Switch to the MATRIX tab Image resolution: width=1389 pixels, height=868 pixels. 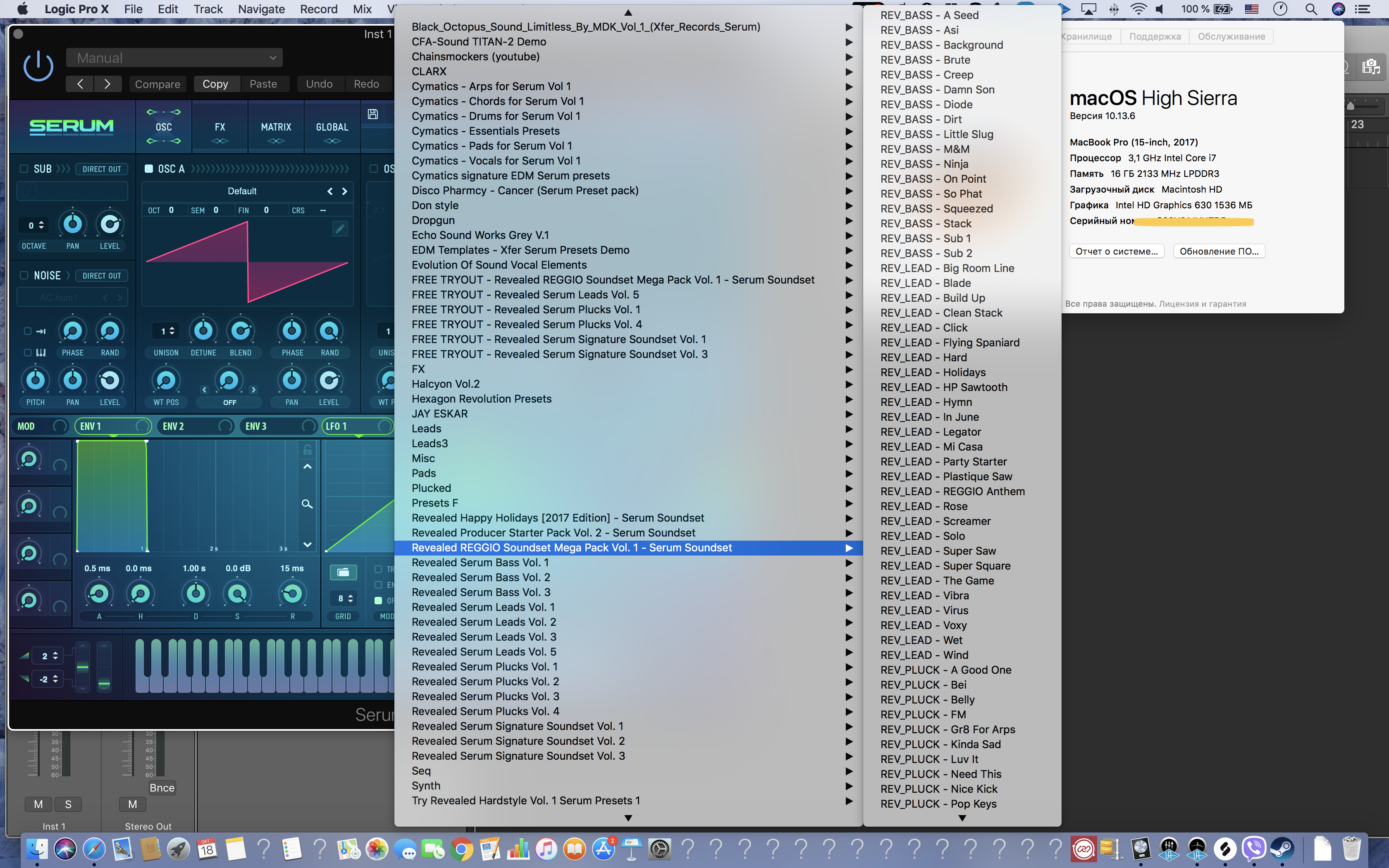point(276,127)
